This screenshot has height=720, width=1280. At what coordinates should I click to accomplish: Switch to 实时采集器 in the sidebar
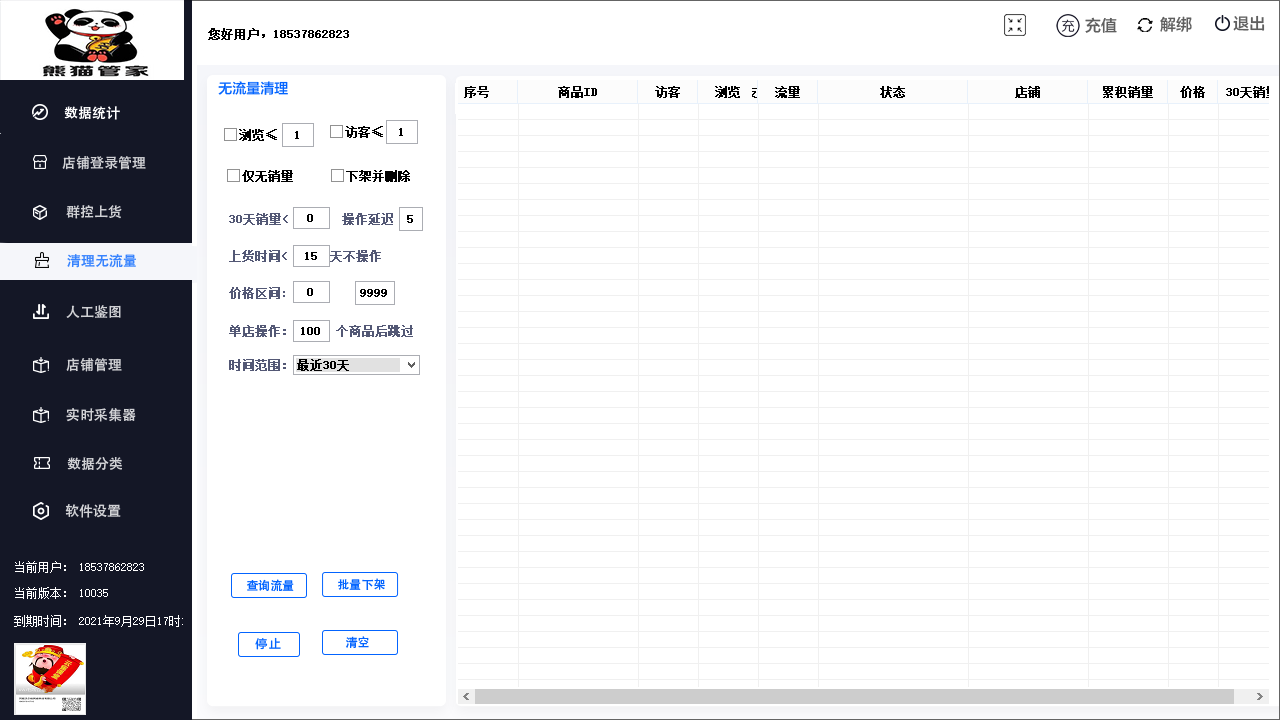tap(100, 415)
